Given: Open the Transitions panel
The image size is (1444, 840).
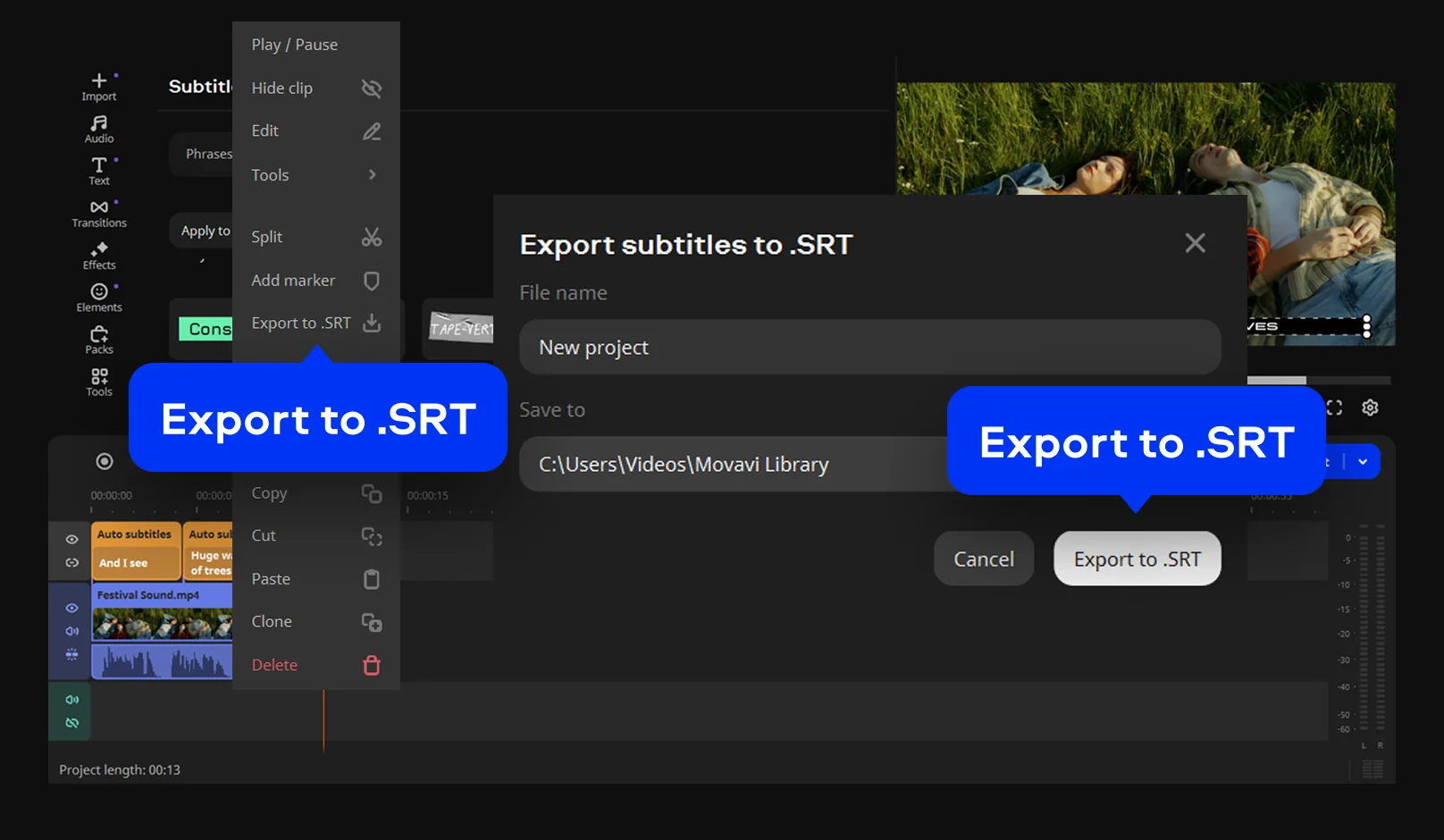Looking at the screenshot, I should pyautogui.click(x=99, y=214).
